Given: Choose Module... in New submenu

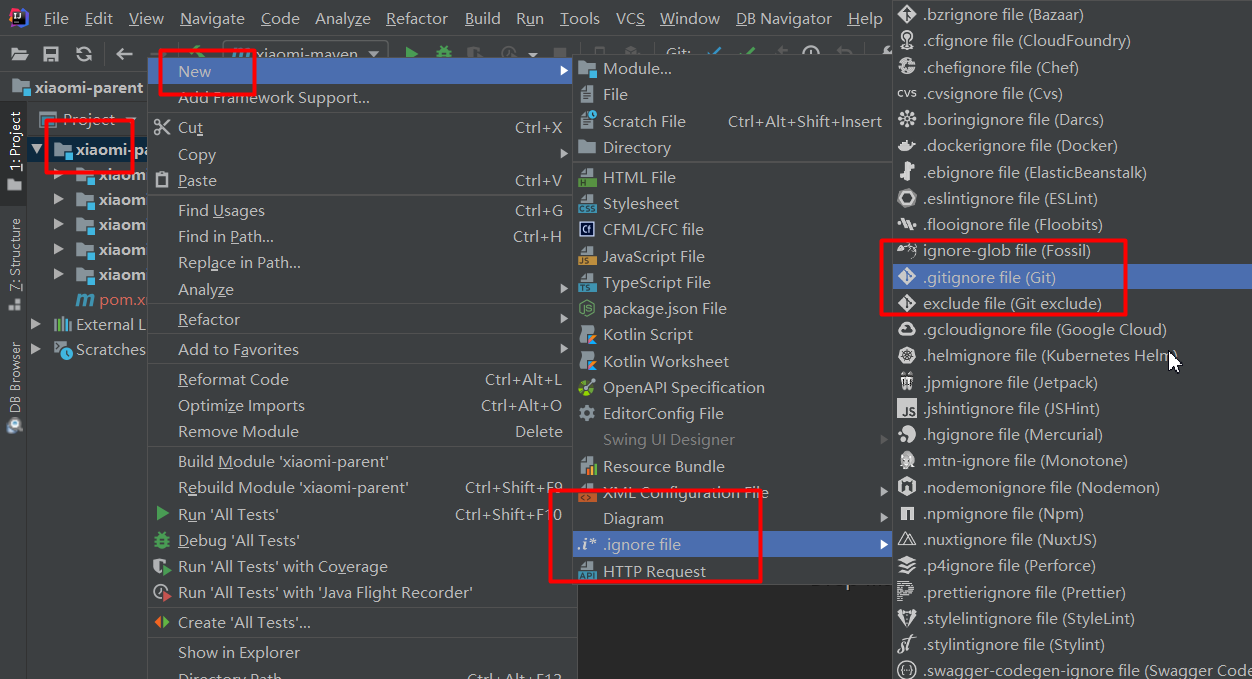Looking at the screenshot, I should coord(733,68).
